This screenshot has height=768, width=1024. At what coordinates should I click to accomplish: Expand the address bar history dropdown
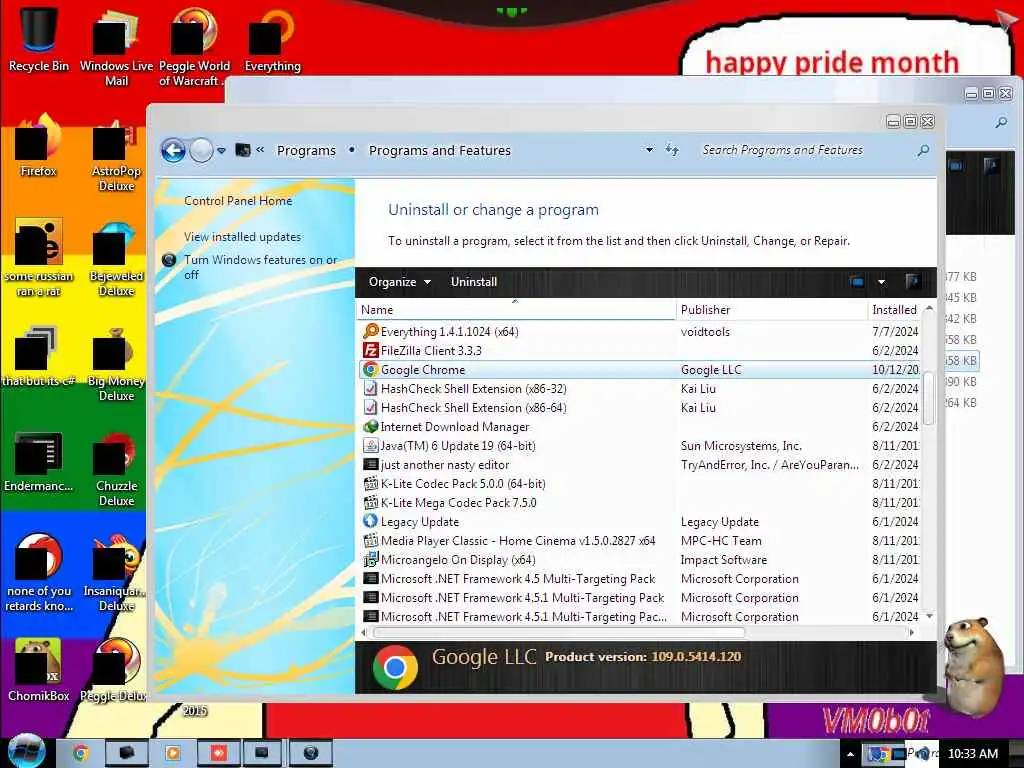pyautogui.click(x=649, y=150)
